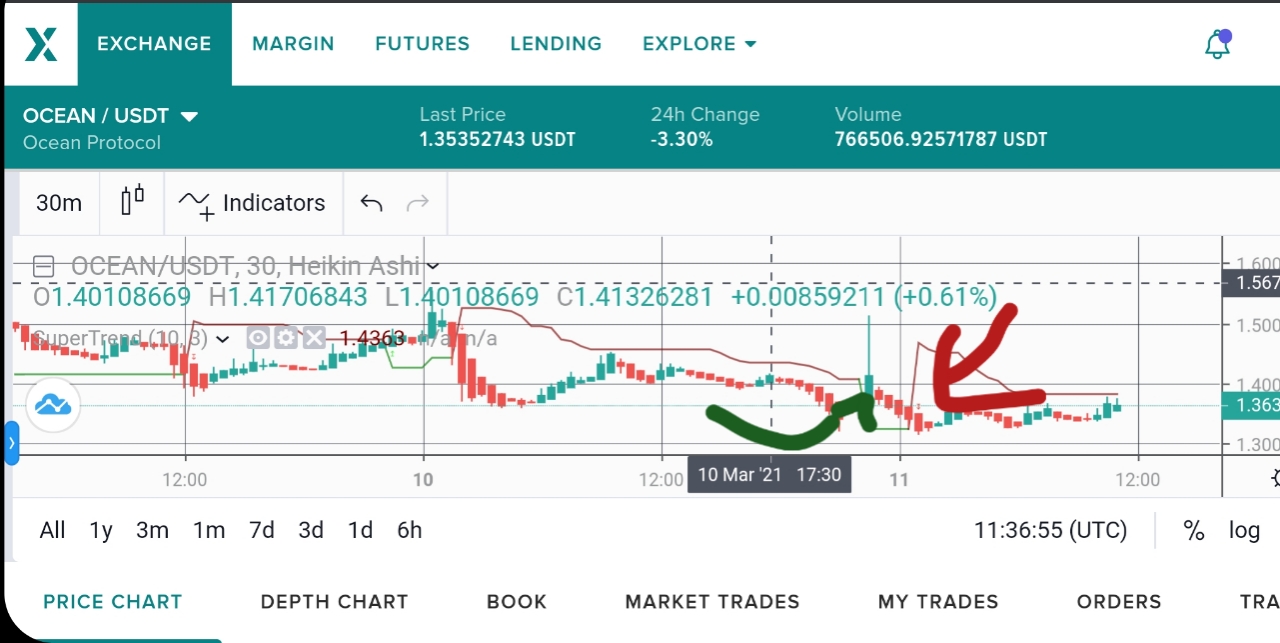
Task: Click the Ocean Protocol subtitle
Action: (92, 142)
